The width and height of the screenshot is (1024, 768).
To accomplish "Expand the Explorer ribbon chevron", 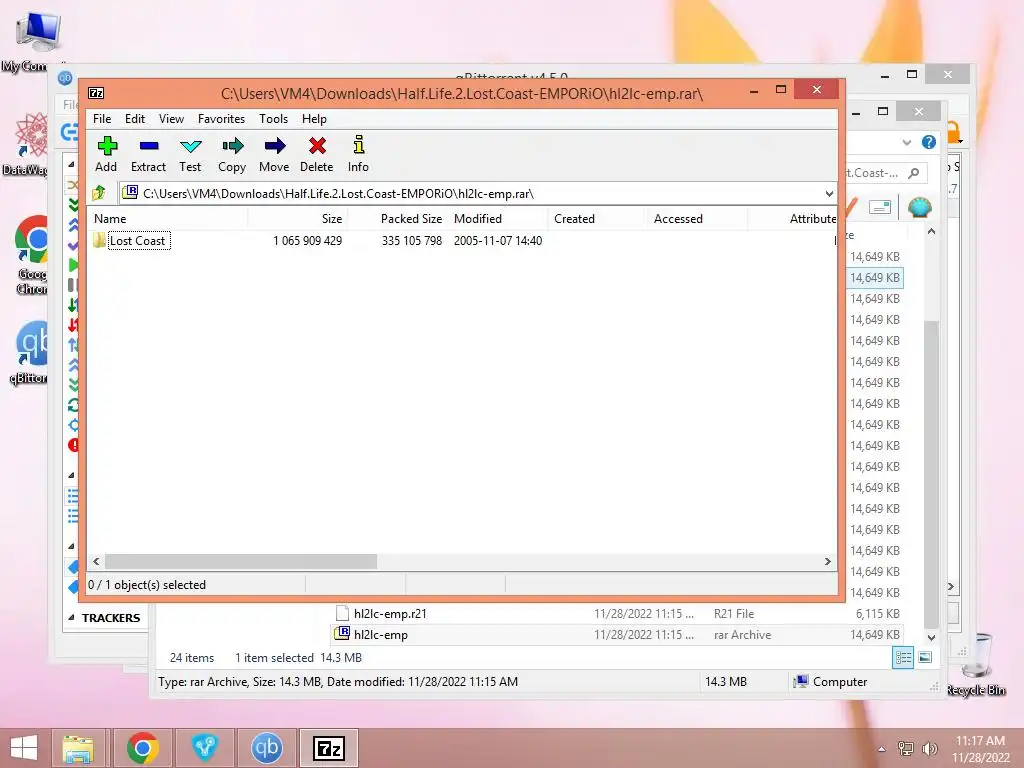I will (906, 142).
